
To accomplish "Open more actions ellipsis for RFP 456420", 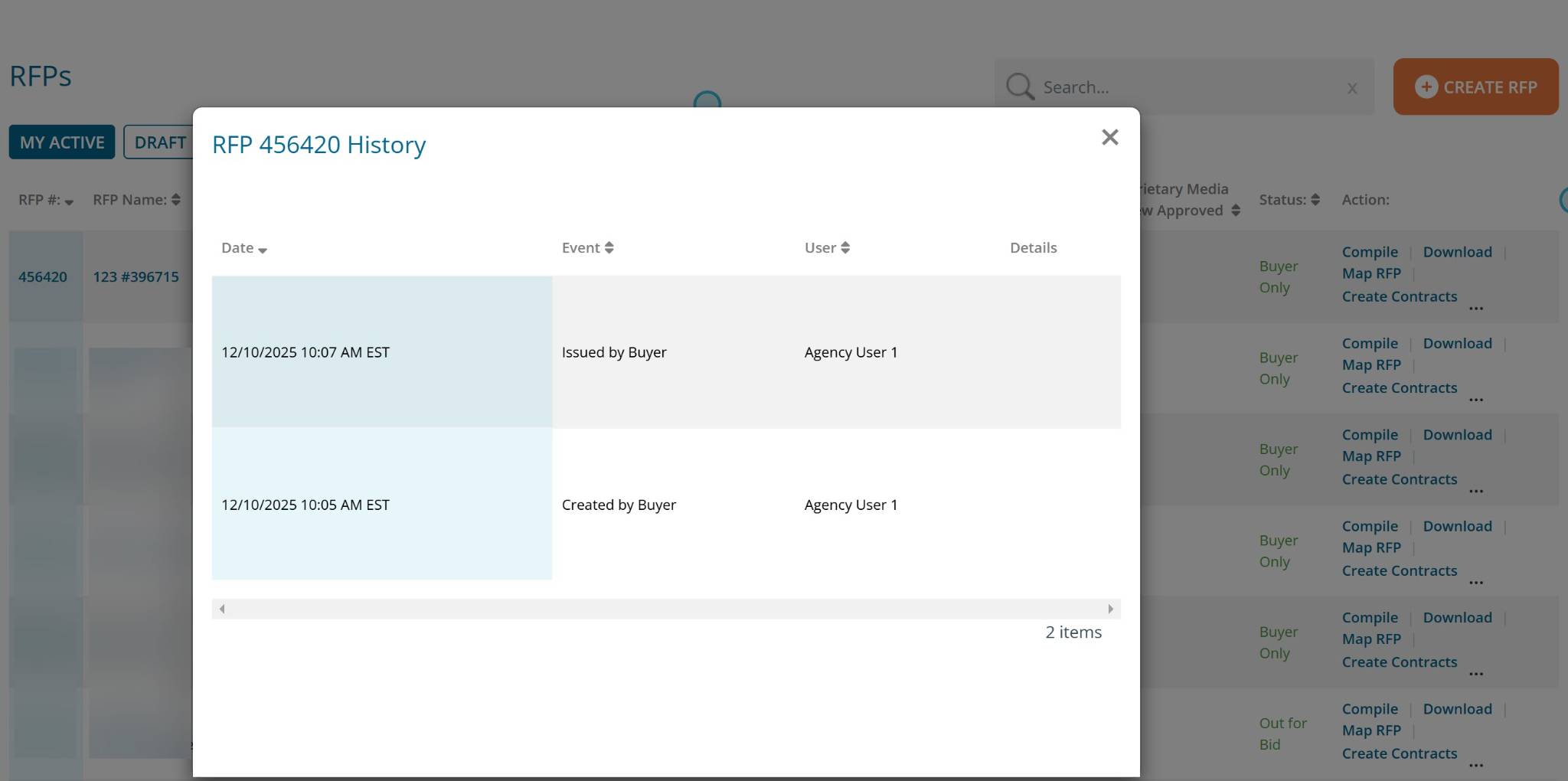I will click(x=1476, y=308).
